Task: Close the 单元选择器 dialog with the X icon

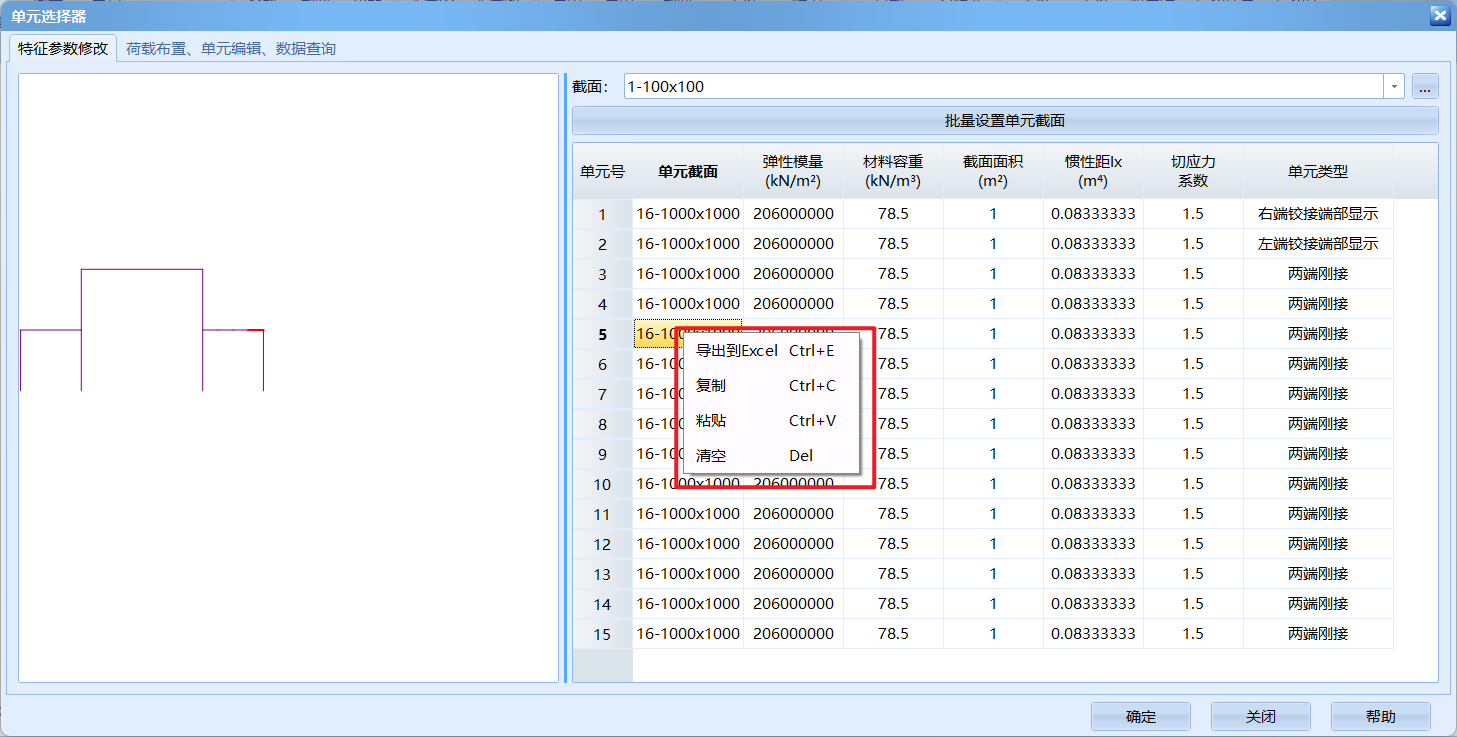Action: pos(1439,15)
